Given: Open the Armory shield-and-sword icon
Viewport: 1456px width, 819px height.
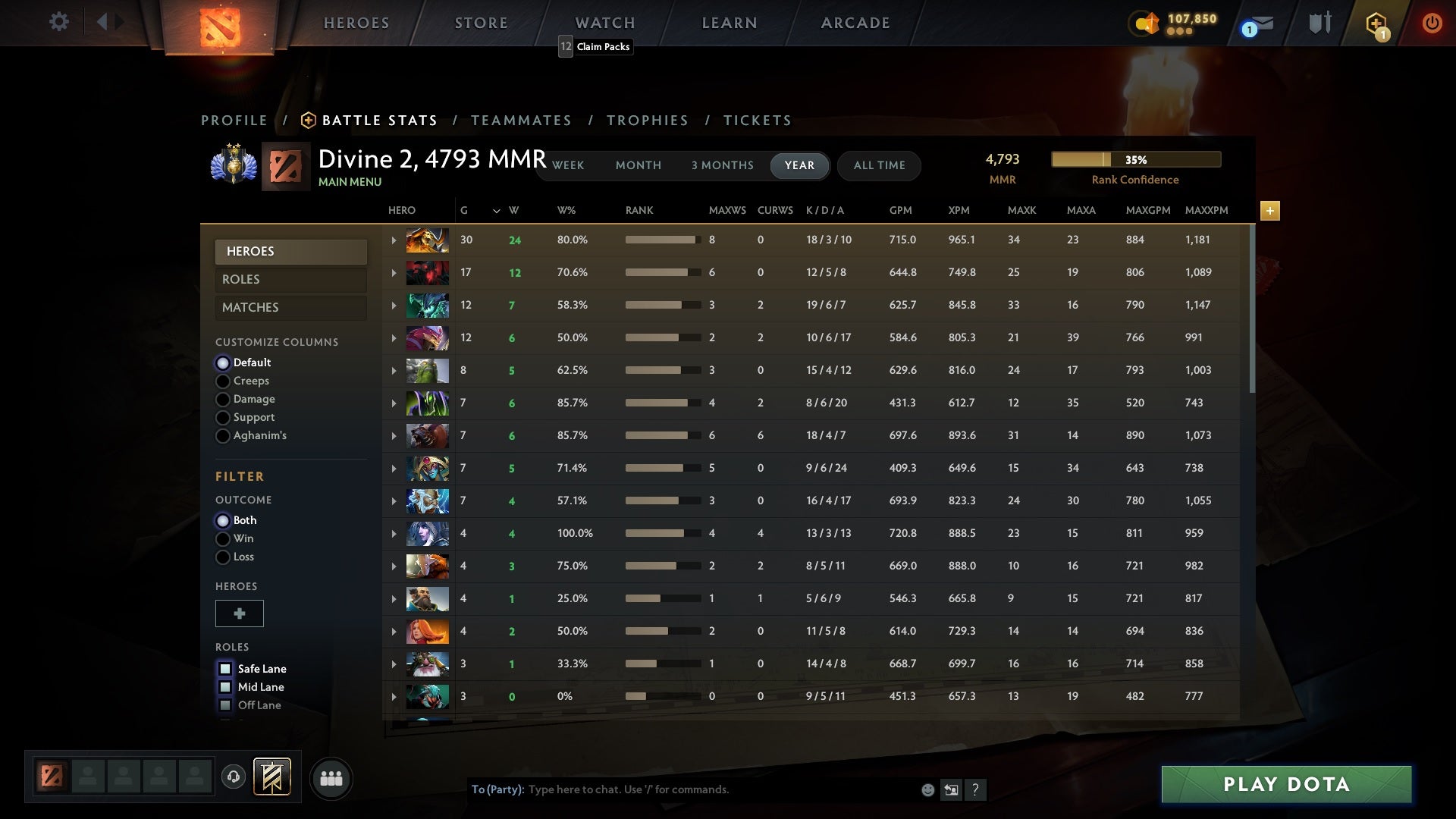Looking at the screenshot, I should pos(1319,22).
